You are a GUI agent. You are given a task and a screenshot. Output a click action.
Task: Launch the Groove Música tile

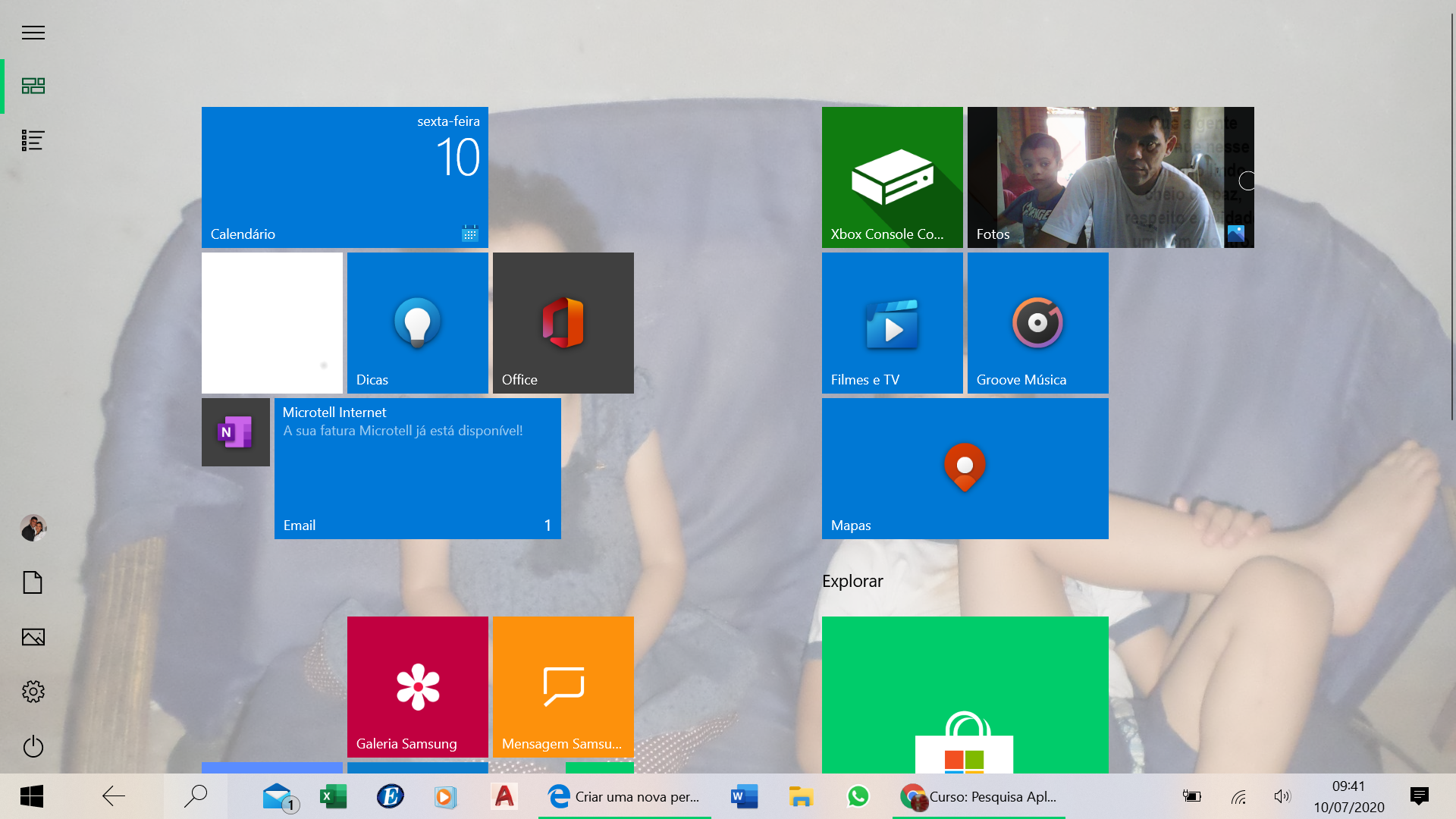pyautogui.click(x=1037, y=322)
